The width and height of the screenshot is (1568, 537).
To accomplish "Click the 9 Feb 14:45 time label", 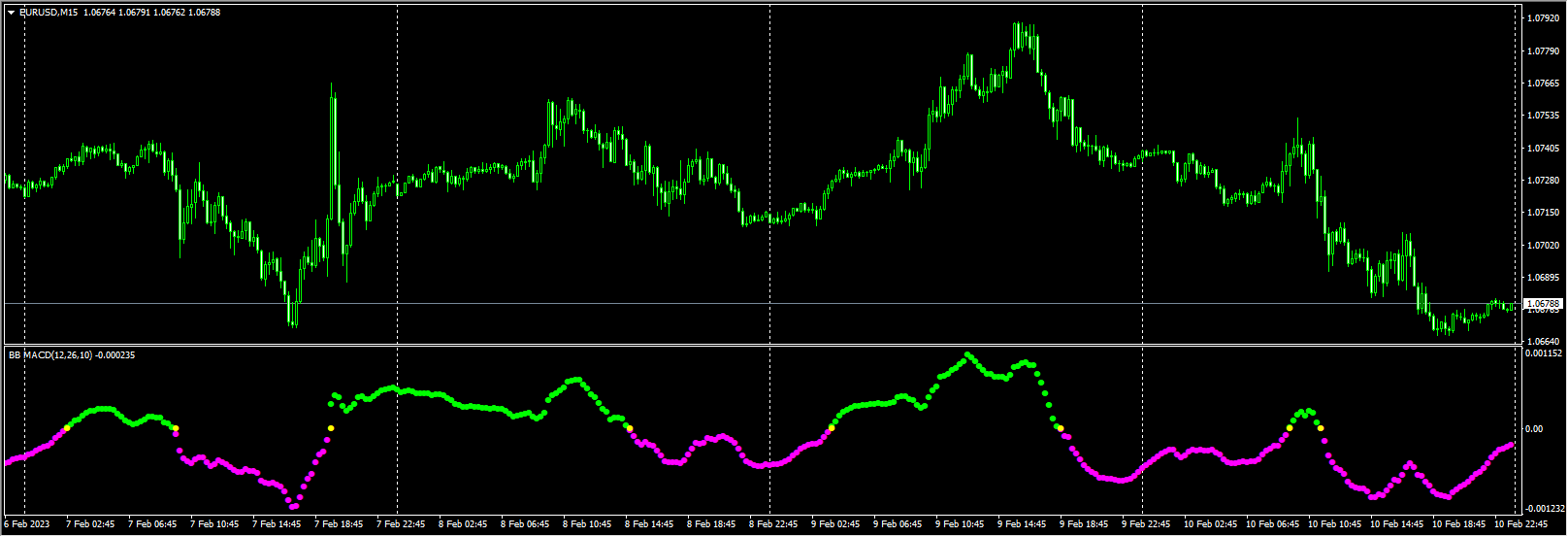I will [1021, 524].
